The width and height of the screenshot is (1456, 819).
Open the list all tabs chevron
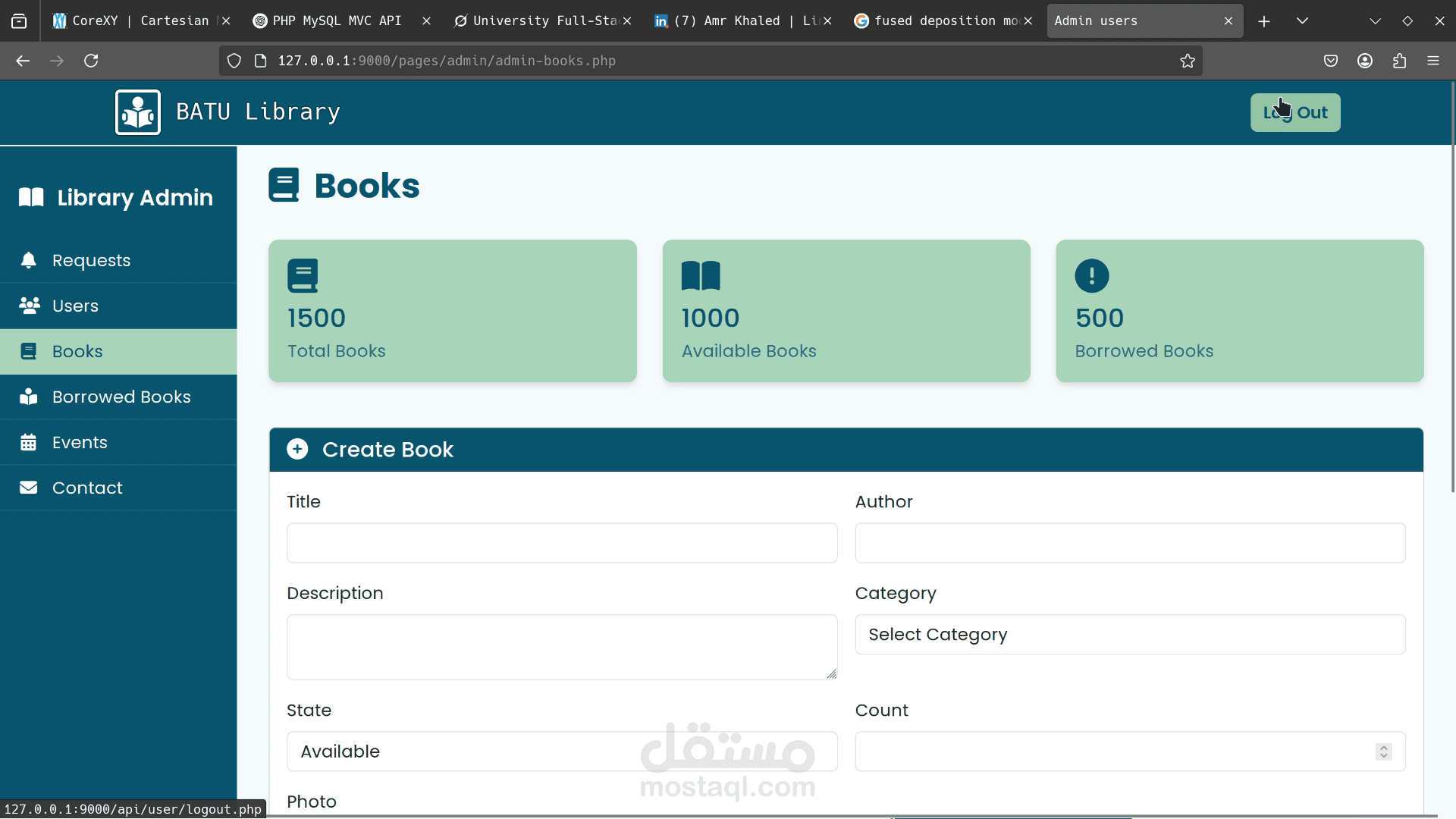(x=1302, y=21)
